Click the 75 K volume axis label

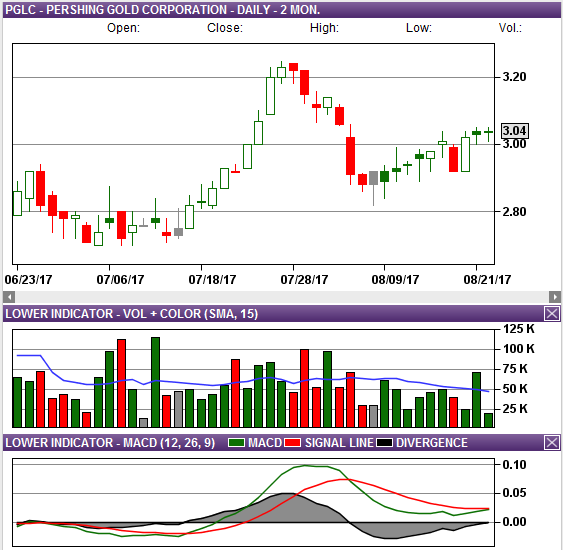tap(515, 369)
